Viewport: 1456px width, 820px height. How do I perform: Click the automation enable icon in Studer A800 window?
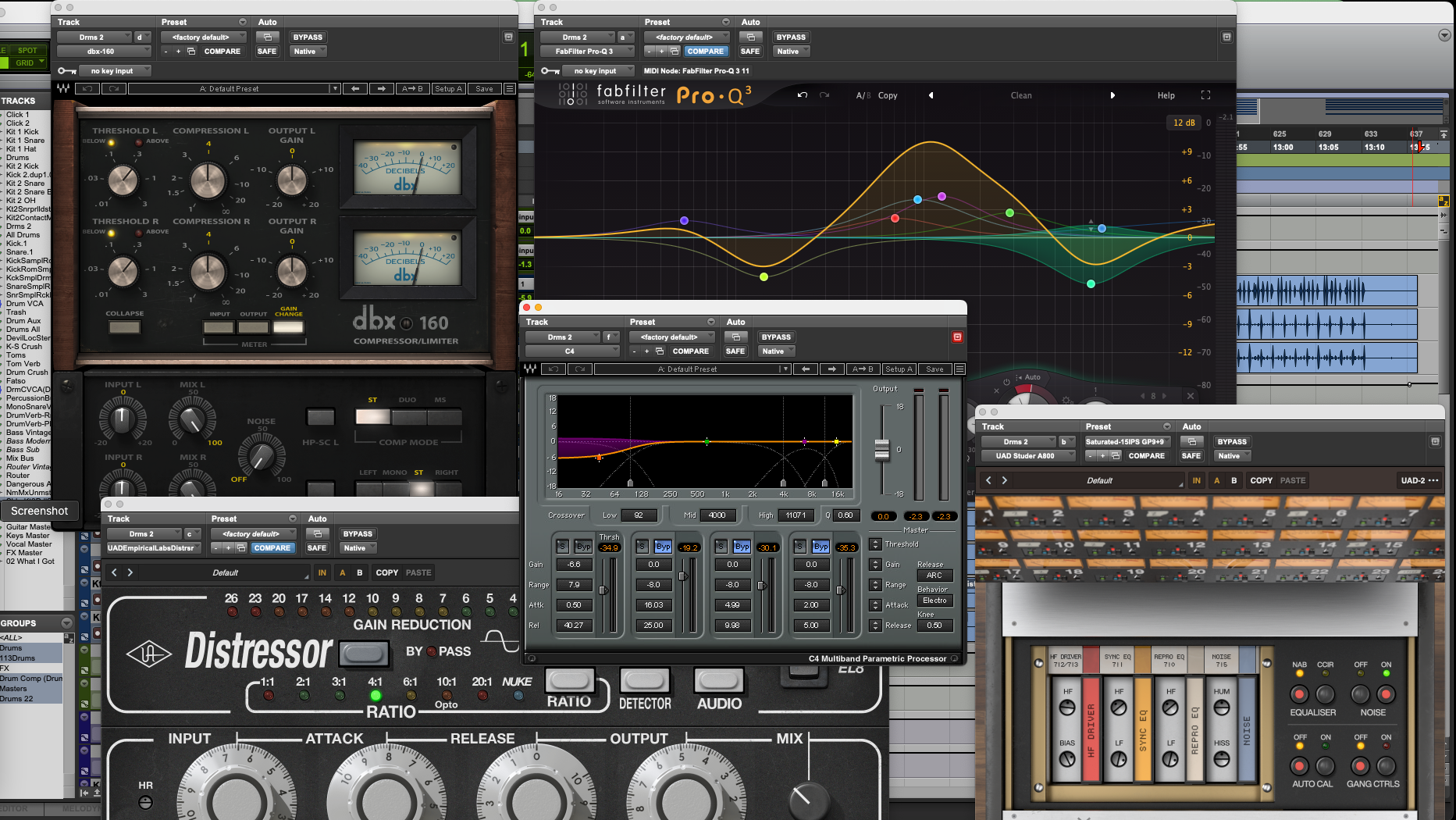(1192, 442)
